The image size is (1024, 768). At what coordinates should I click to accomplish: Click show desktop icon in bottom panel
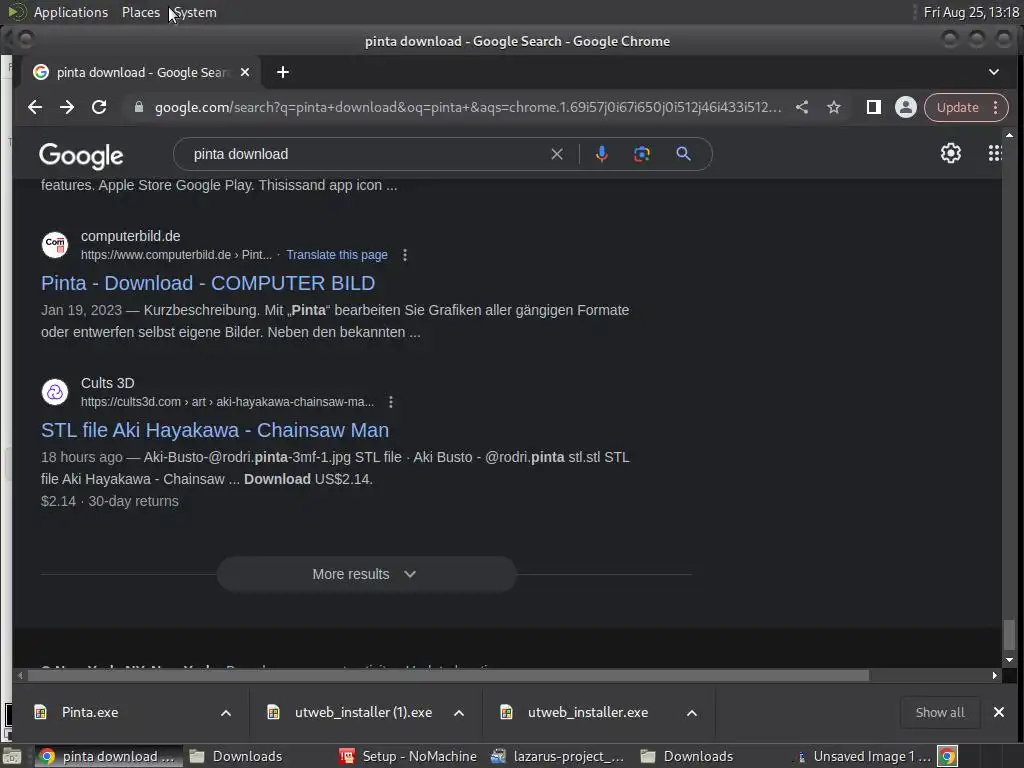click(12, 756)
